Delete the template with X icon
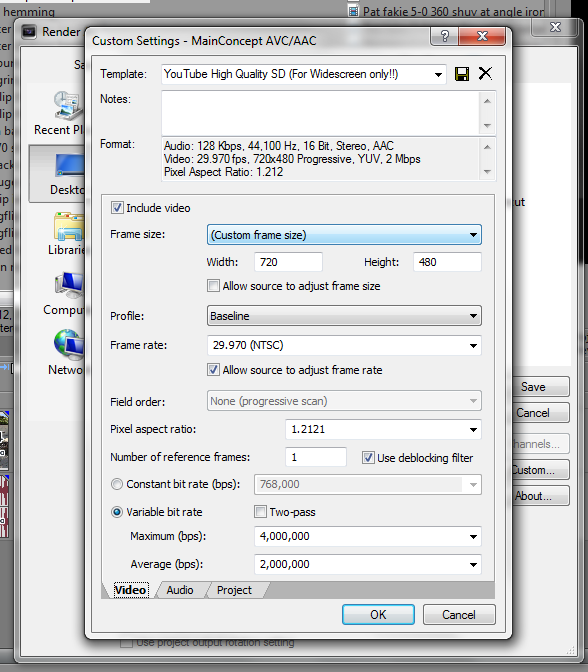The image size is (588, 672). click(x=485, y=73)
